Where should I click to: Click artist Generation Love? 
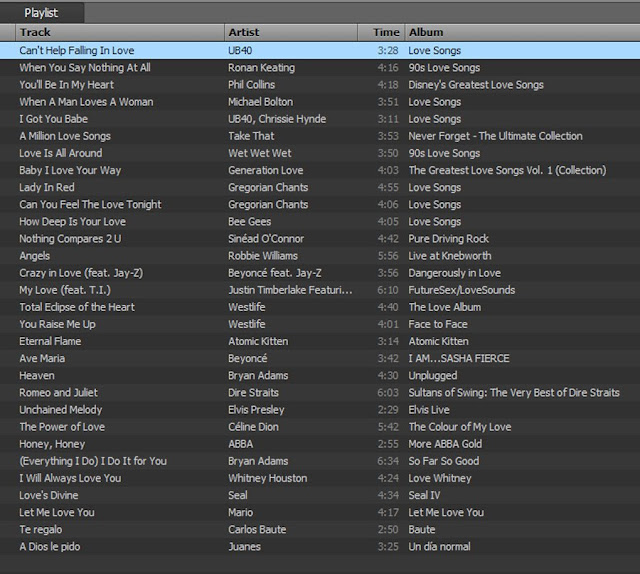[266, 170]
